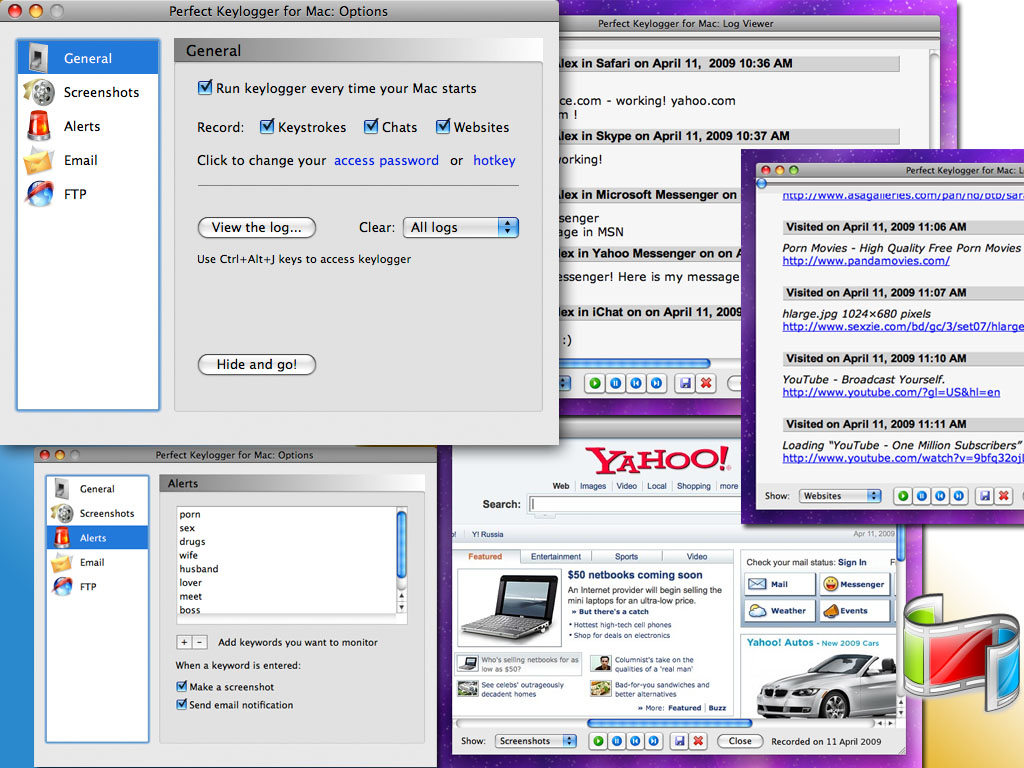This screenshot has height=768, width=1024.
Task: Open the Show 'Screenshots' dropdown
Action: [536, 741]
